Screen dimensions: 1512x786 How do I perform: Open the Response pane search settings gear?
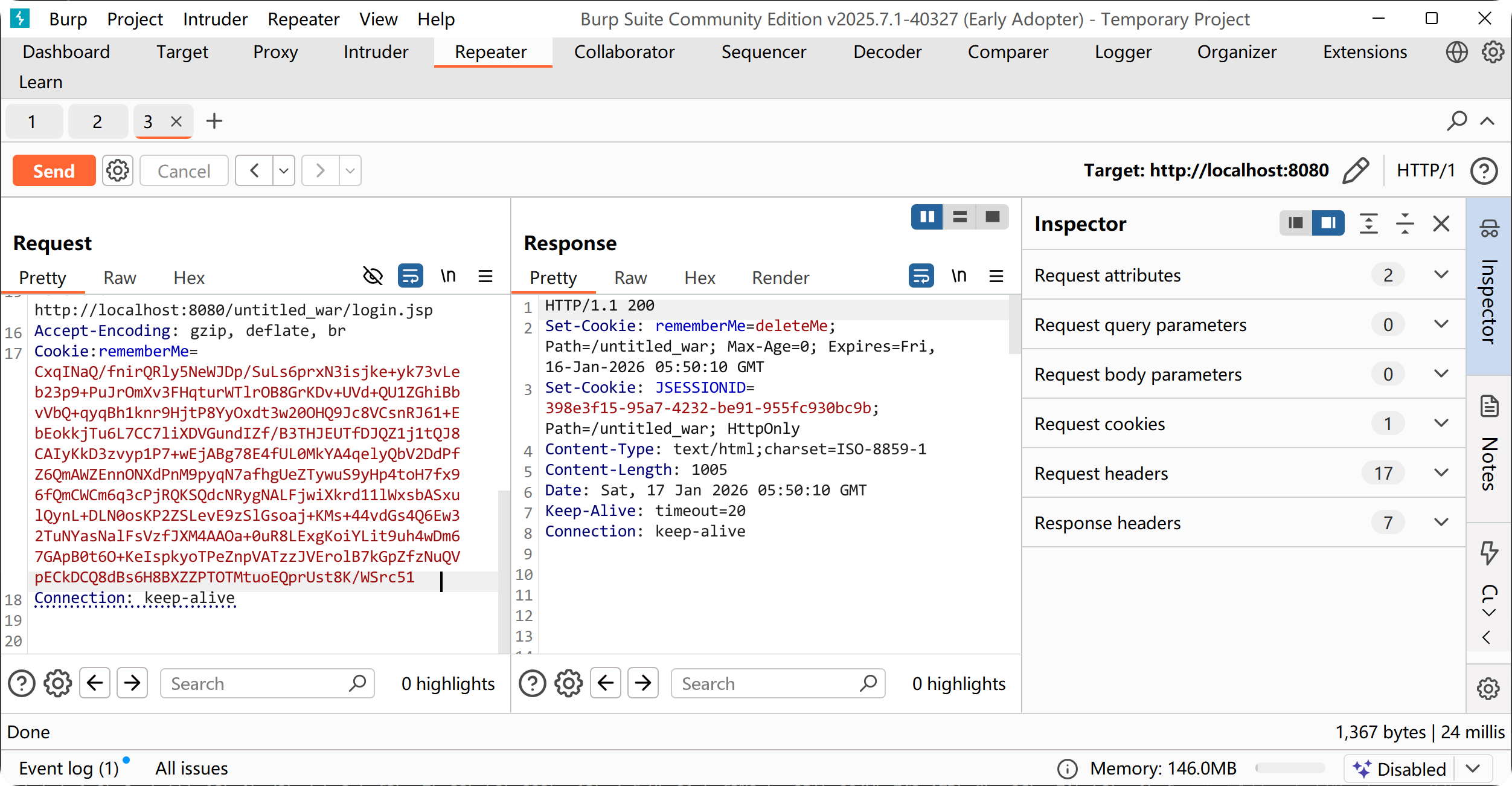pyautogui.click(x=569, y=683)
